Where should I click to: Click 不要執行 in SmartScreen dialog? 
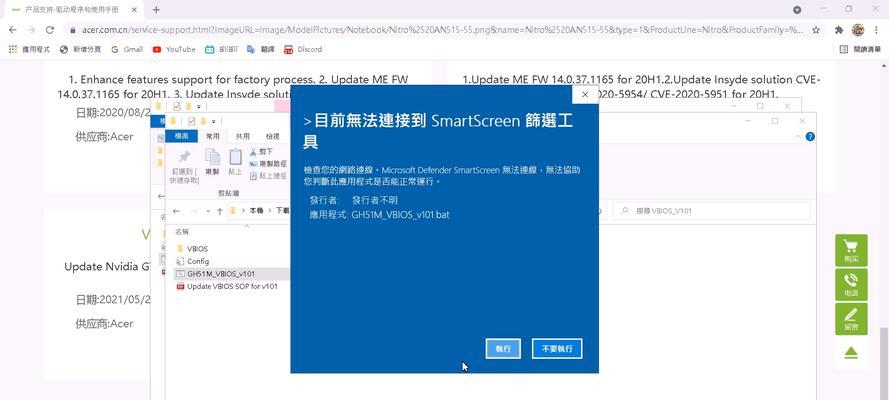pyautogui.click(x=557, y=348)
